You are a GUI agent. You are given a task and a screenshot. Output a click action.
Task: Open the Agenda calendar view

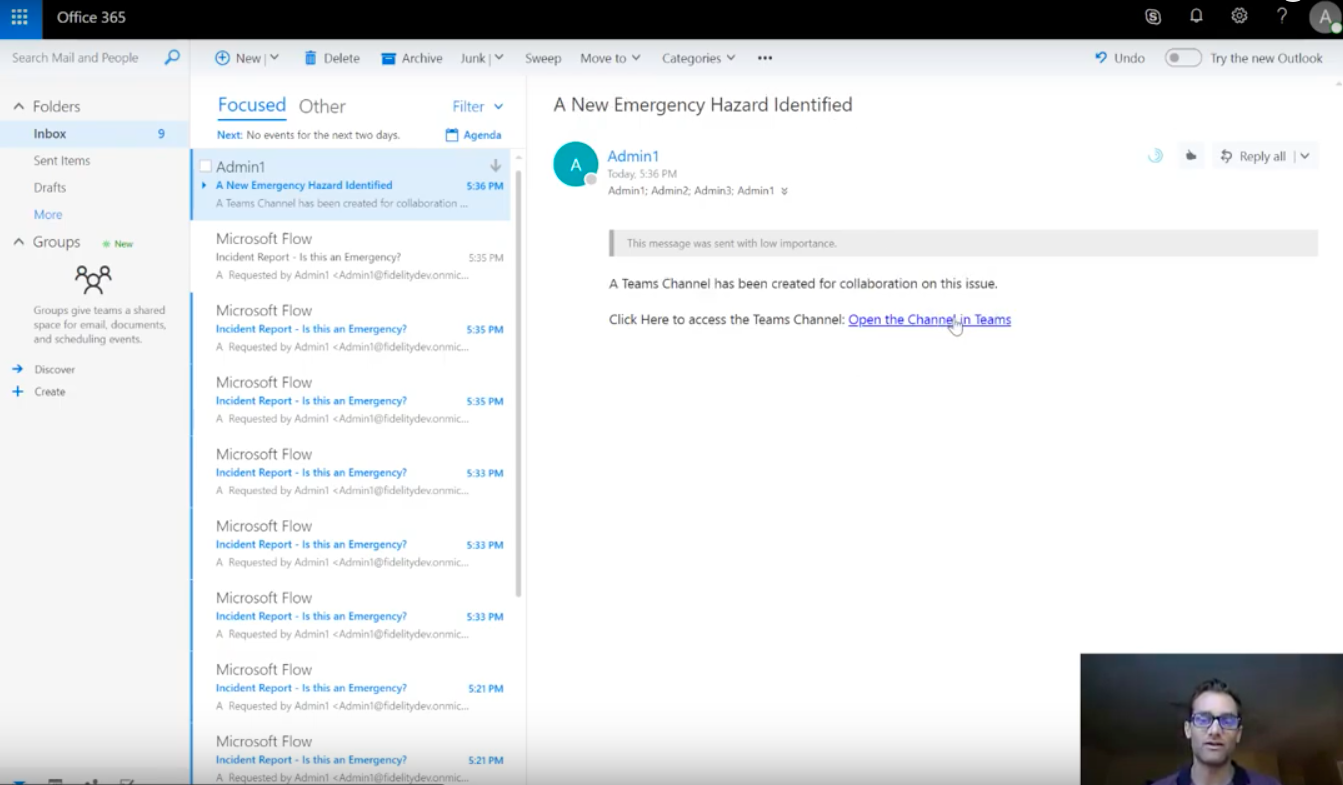(x=473, y=135)
